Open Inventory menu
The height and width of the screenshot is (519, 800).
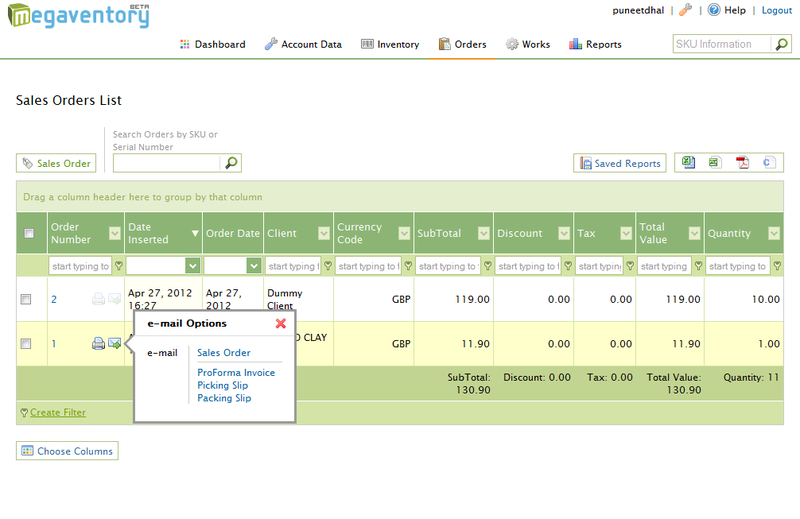pos(390,44)
